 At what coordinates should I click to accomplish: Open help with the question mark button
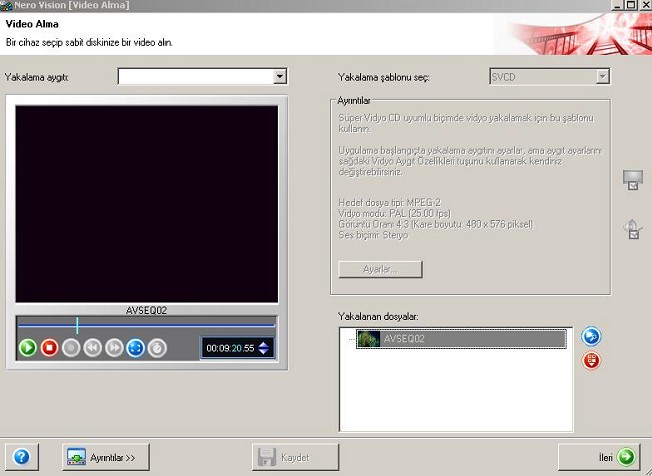(22, 457)
